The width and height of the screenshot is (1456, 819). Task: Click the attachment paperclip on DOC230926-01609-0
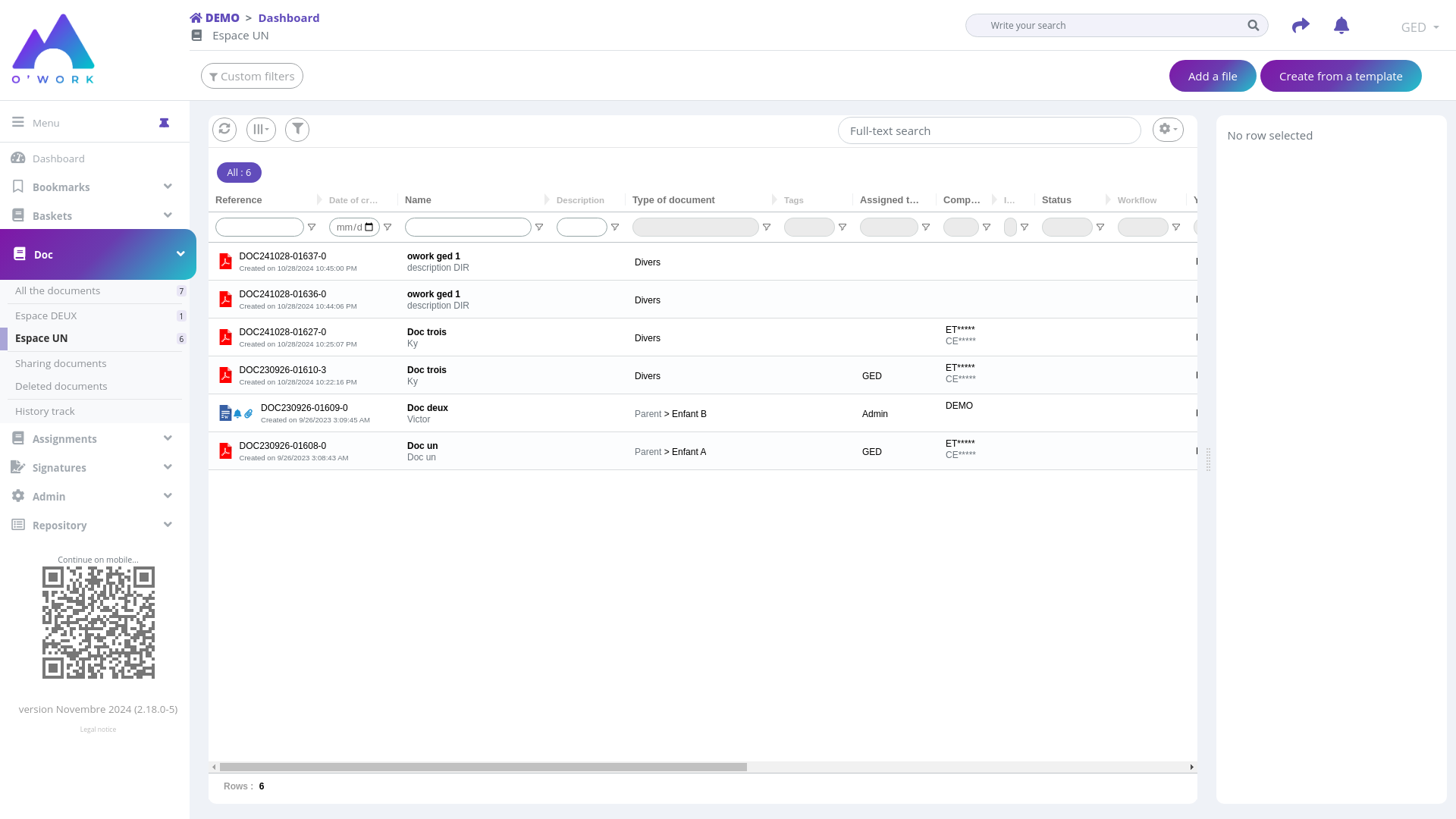pos(249,414)
